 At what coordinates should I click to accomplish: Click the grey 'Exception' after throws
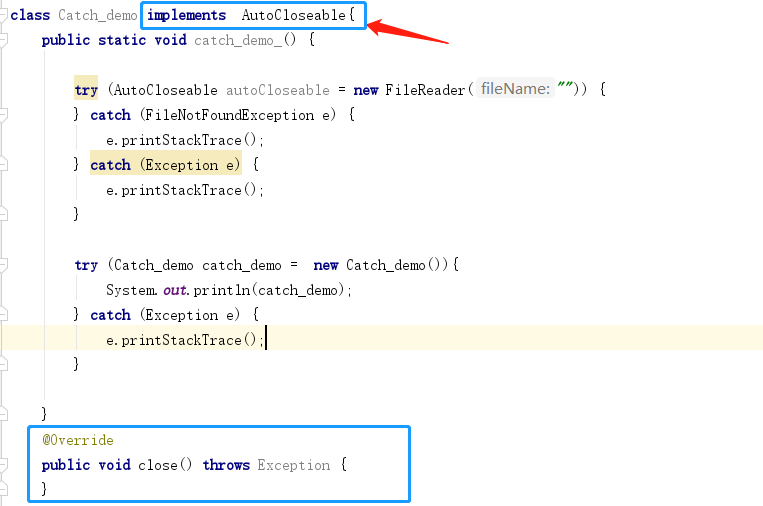coord(294,465)
